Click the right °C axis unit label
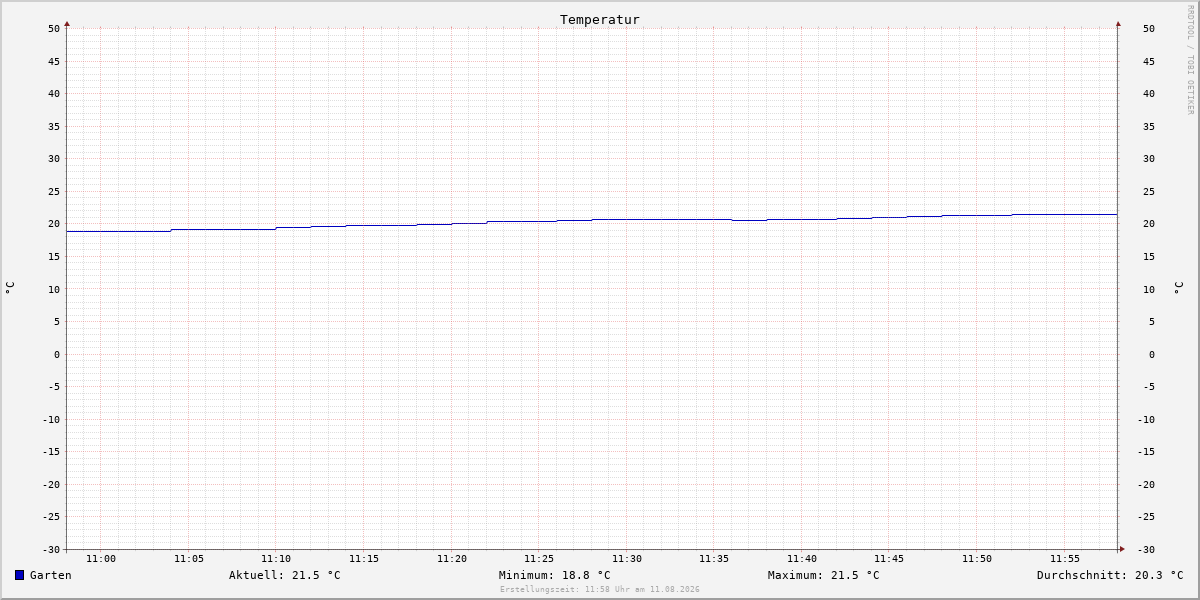Screen dimensions: 1200x600 pyautogui.click(x=1178, y=288)
